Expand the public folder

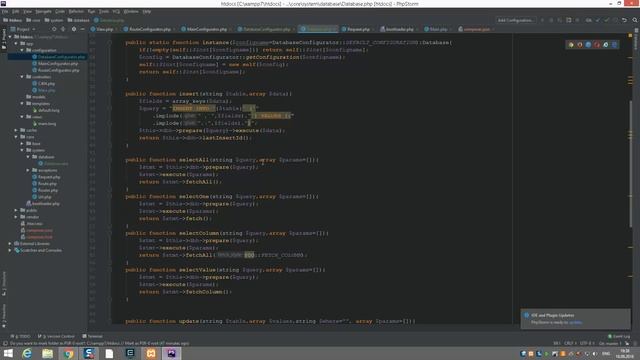click(x=16, y=210)
